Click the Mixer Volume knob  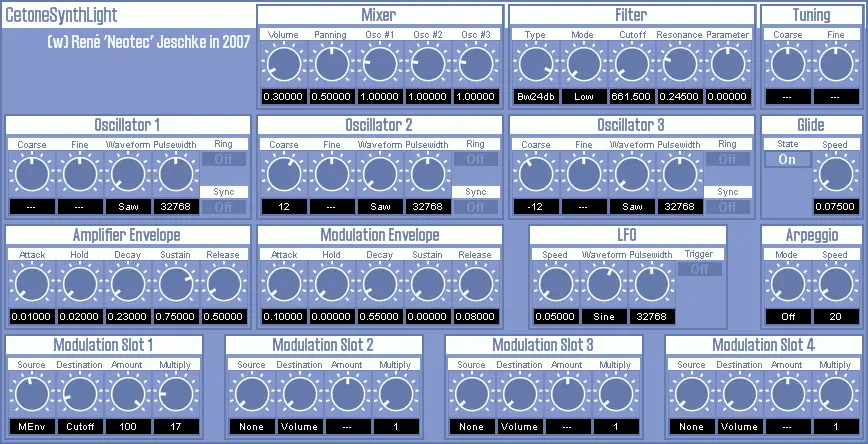(283, 64)
